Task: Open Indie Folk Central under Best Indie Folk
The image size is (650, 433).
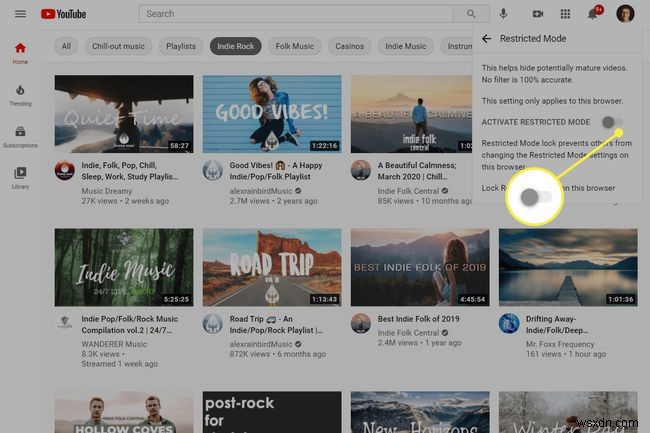Action: (408, 333)
